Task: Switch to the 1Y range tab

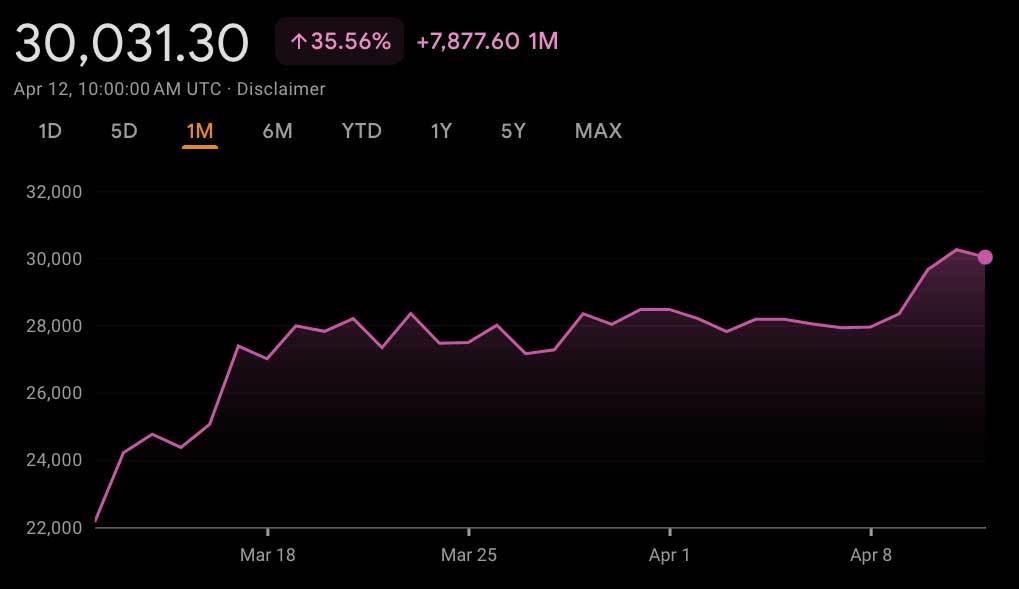Action: click(x=441, y=131)
